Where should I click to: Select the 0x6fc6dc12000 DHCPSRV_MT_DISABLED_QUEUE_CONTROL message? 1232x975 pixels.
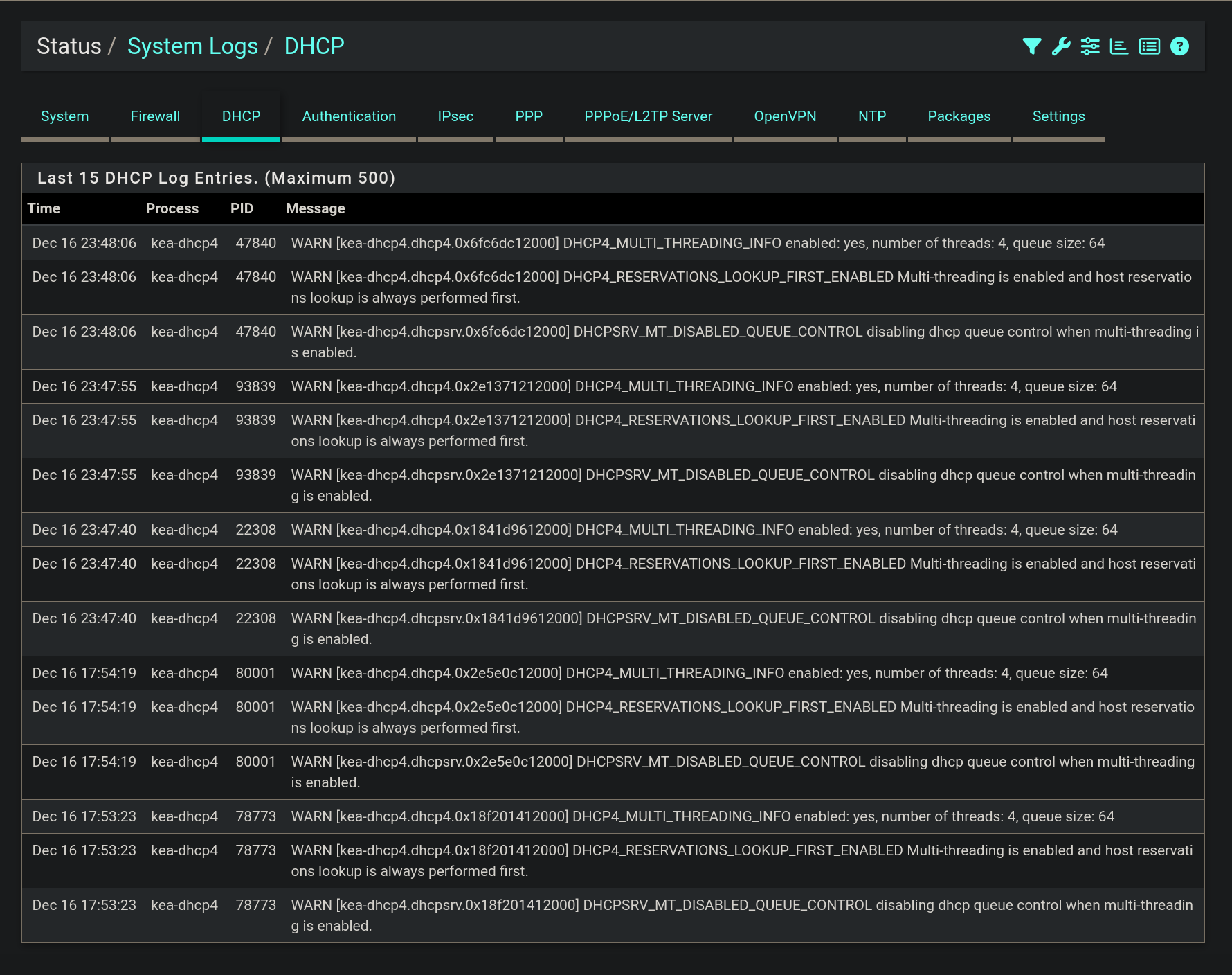coord(745,342)
